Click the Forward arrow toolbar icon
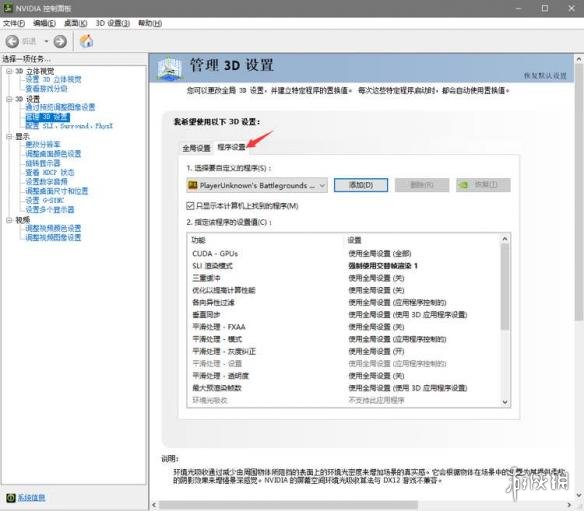Screen dimensions: 584x511 click(60, 41)
